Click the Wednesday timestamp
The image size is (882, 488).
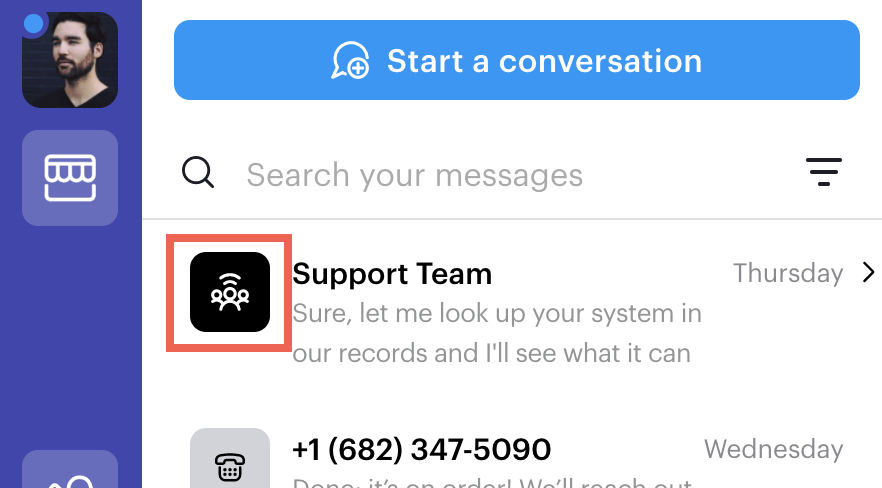[x=773, y=449]
